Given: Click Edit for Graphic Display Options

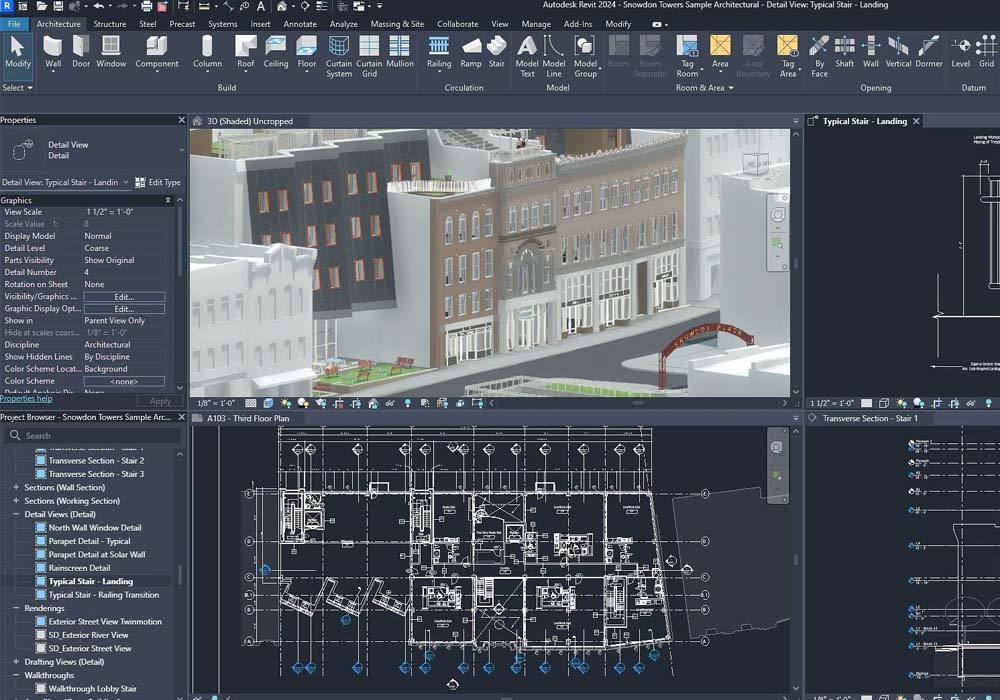Looking at the screenshot, I should point(124,309).
